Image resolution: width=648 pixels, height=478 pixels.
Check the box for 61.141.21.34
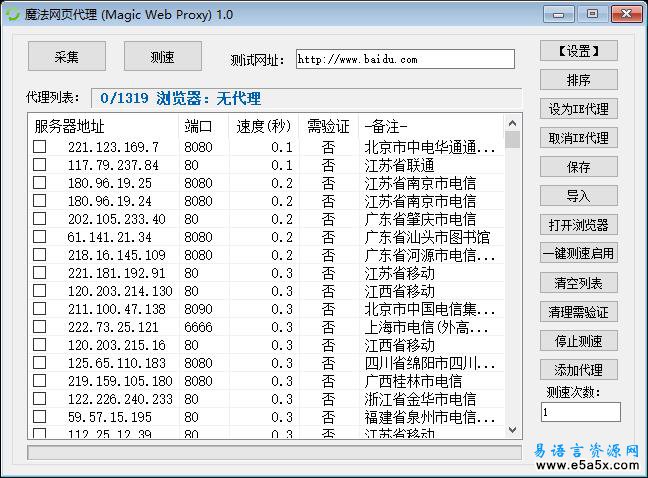click(x=40, y=237)
